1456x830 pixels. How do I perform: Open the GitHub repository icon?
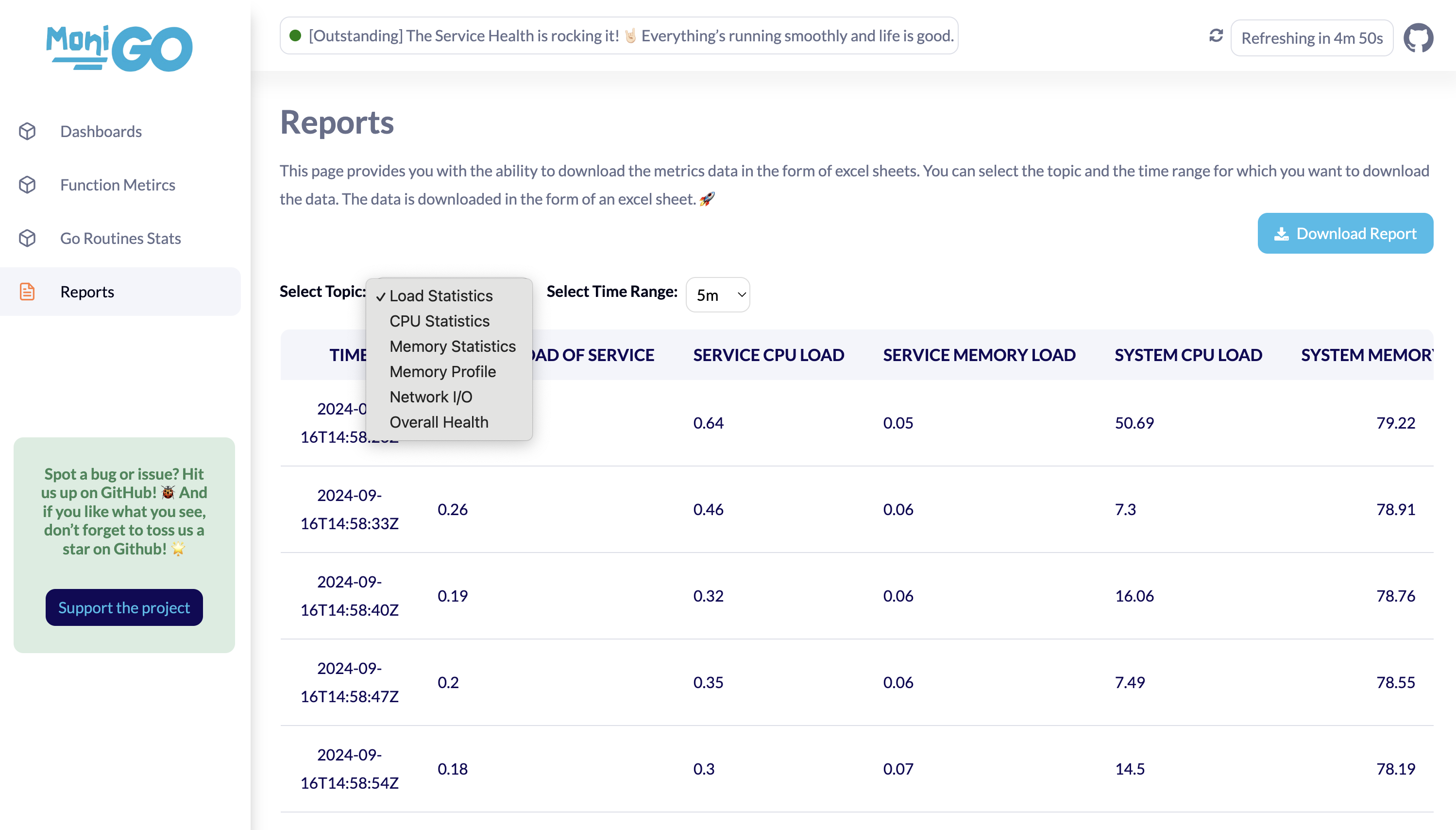coord(1418,37)
